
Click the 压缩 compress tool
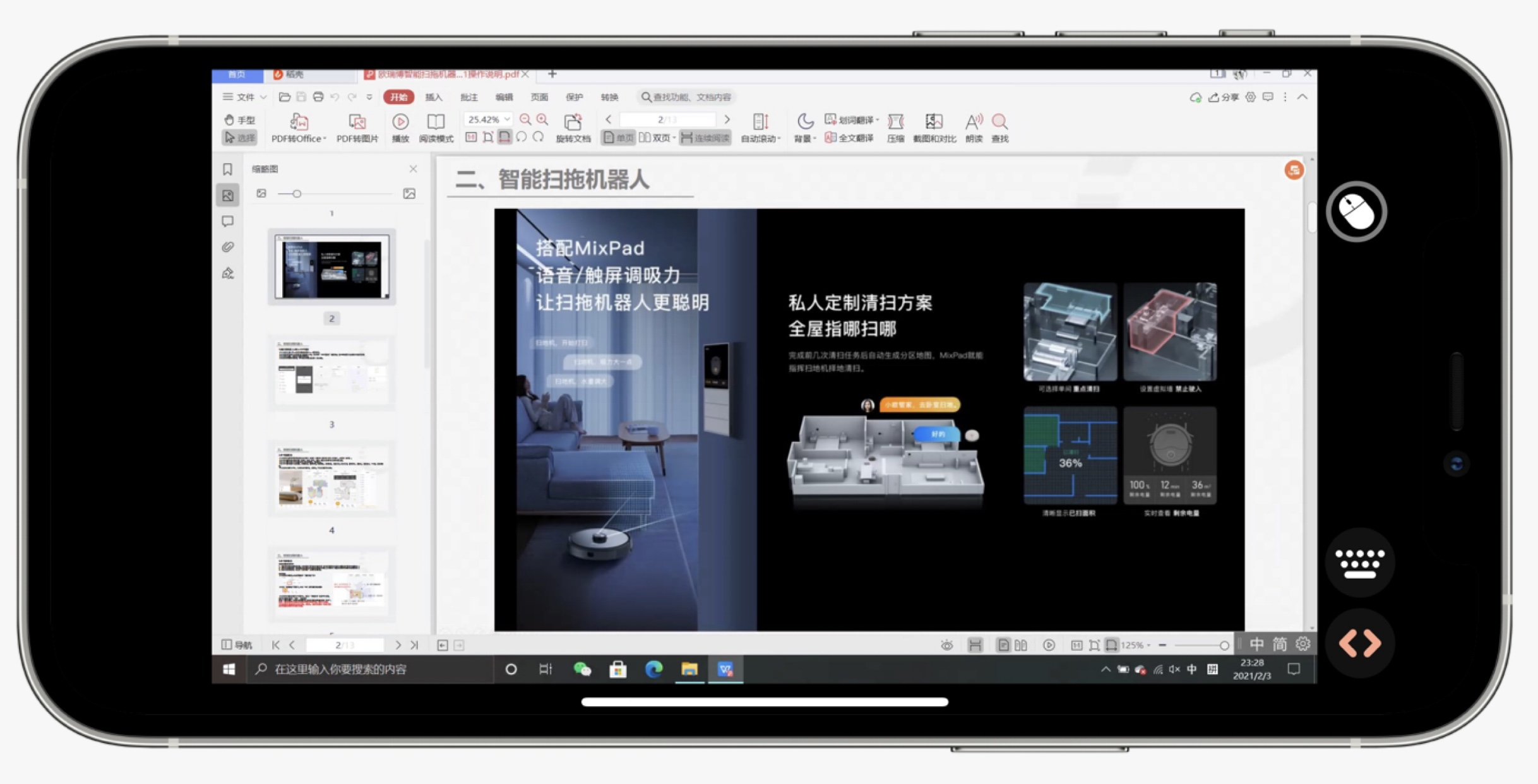895,128
